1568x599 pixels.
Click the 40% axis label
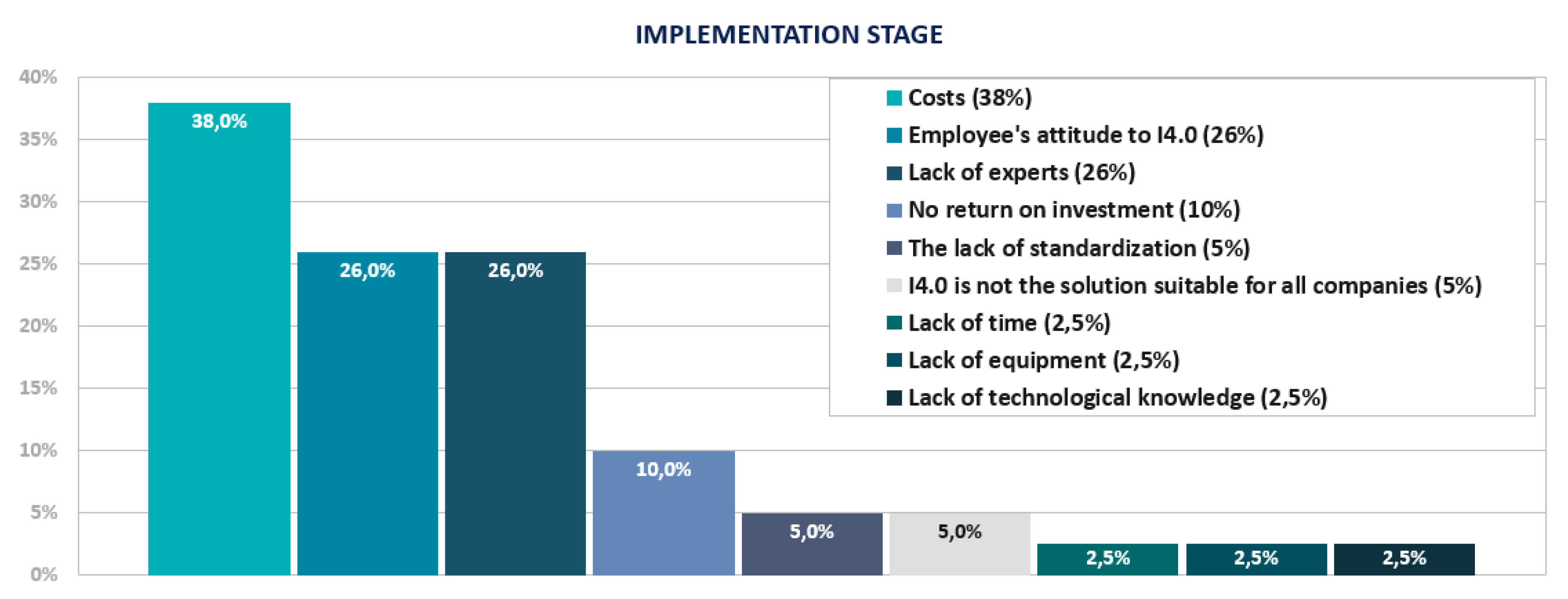coord(38,77)
